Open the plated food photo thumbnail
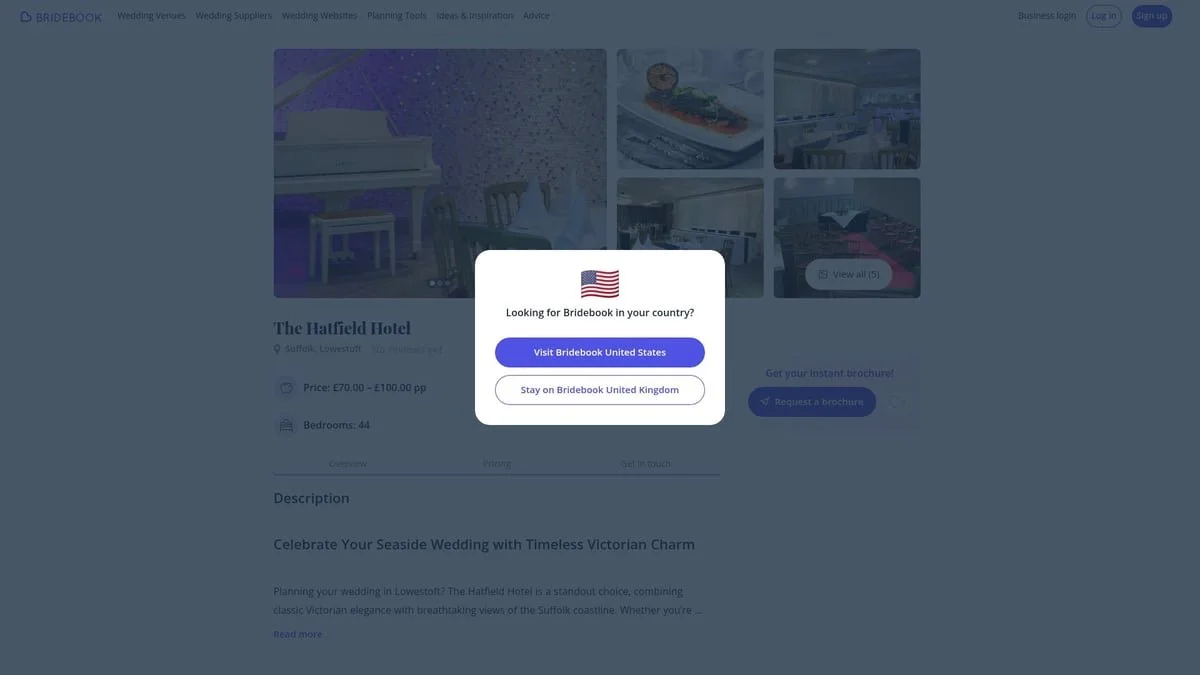1200x675 pixels. click(690, 109)
